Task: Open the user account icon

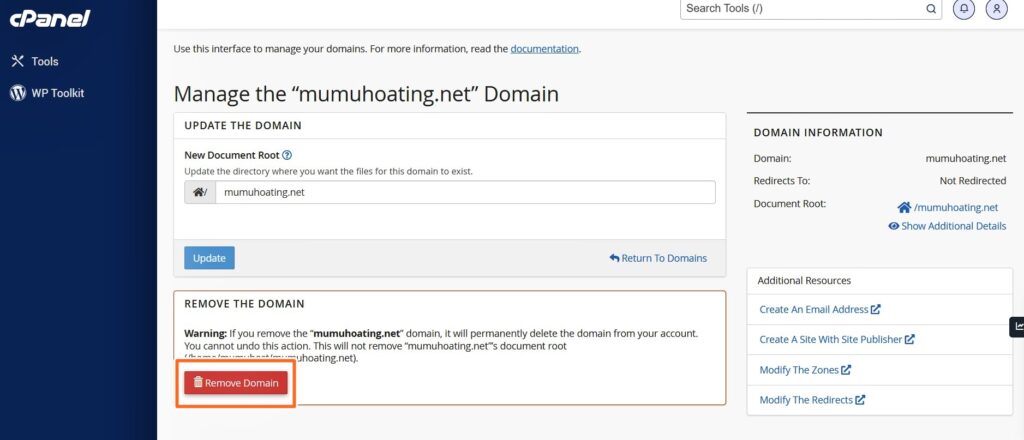Action: pyautogui.click(x=996, y=9)
